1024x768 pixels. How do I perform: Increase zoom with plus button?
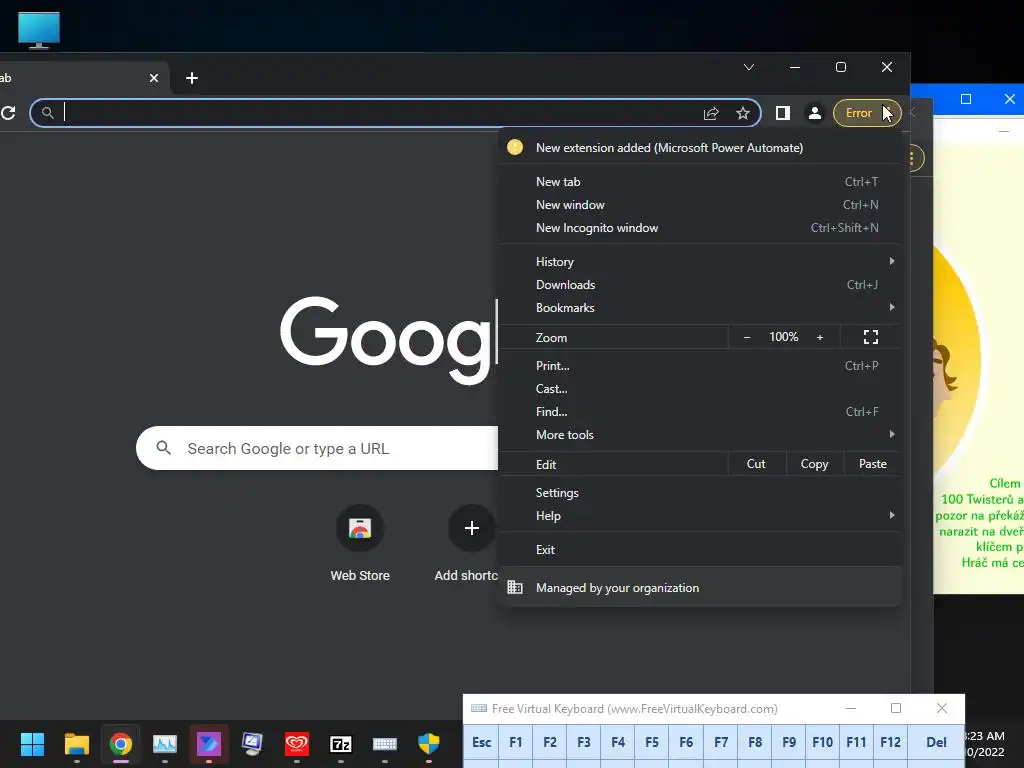tap(820, 338)
